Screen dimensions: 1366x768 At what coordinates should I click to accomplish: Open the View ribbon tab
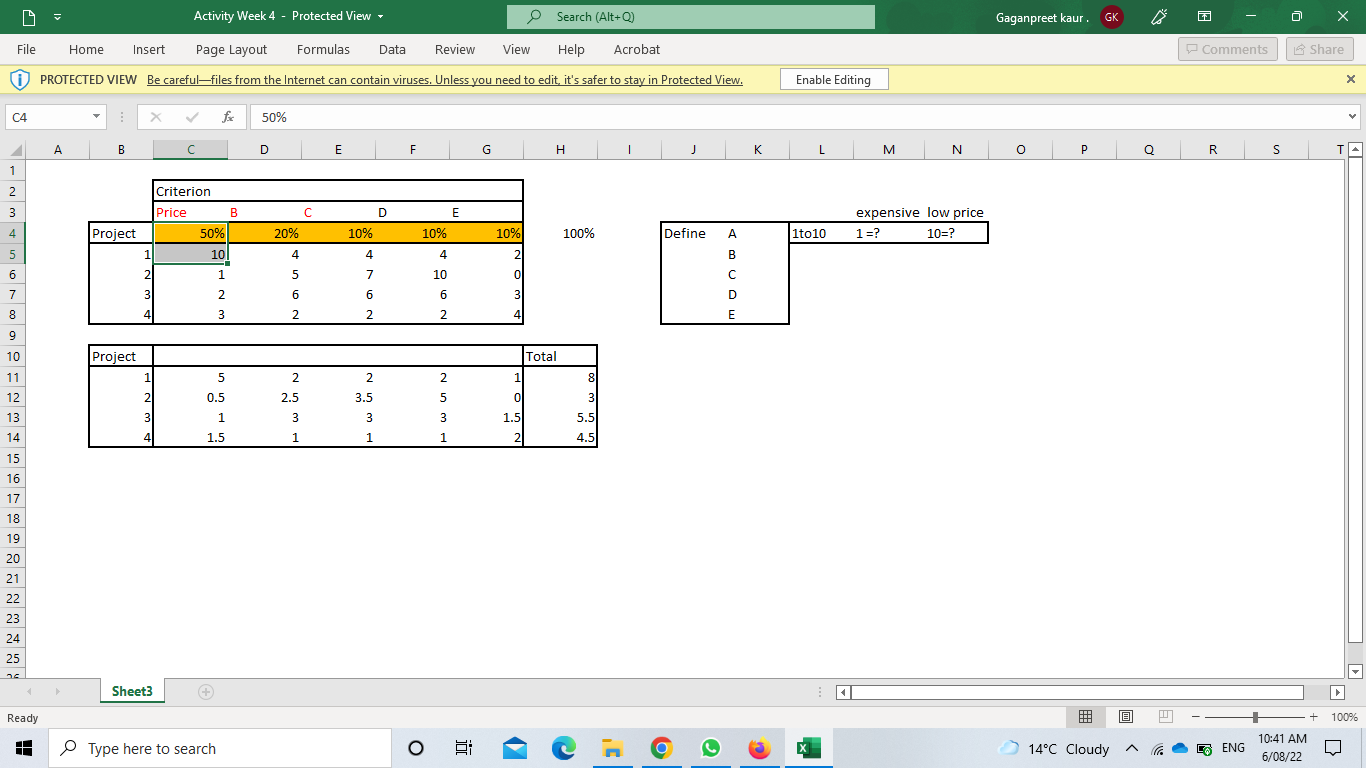point(516,49)
